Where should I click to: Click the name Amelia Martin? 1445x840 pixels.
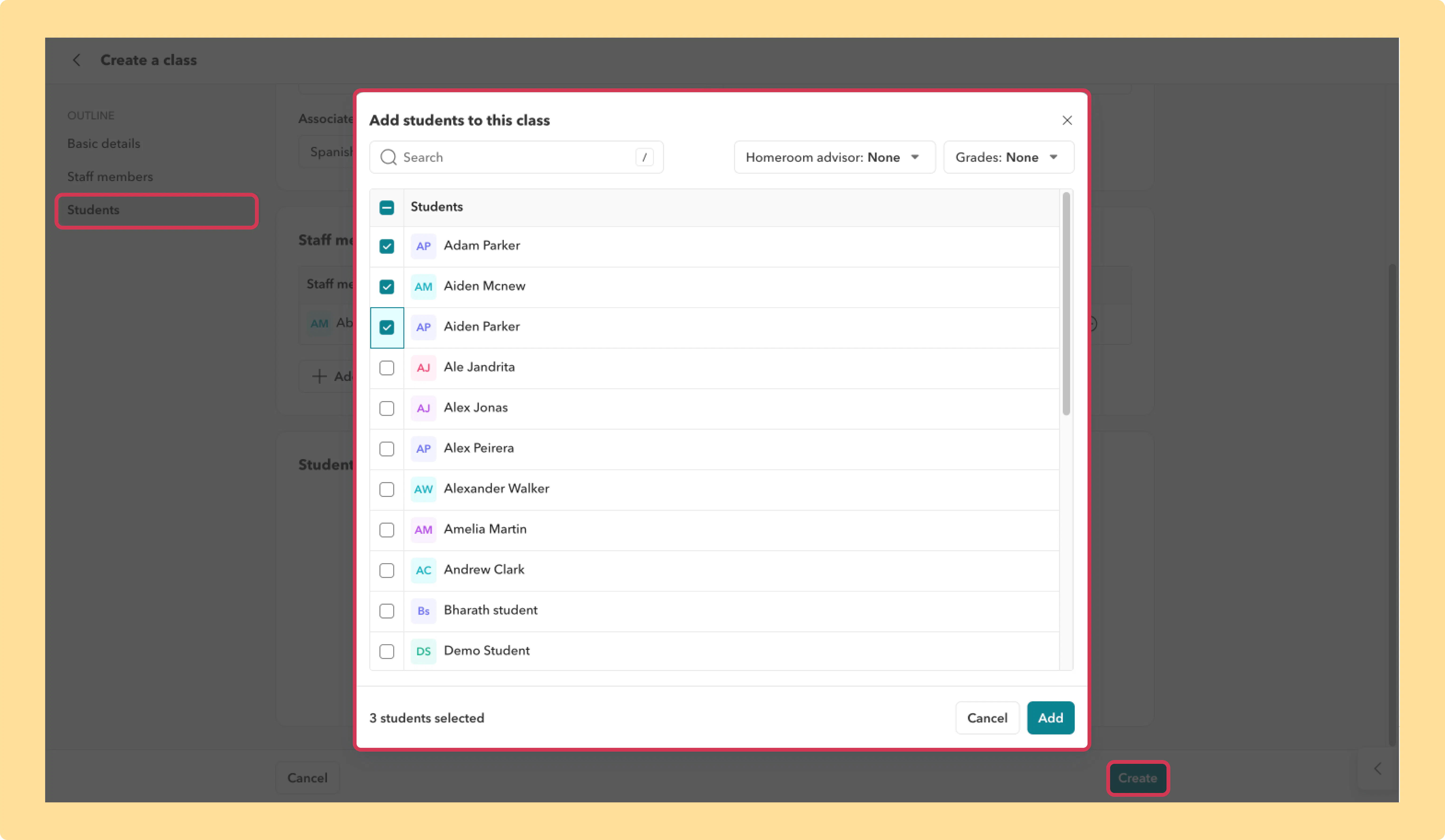485,529
